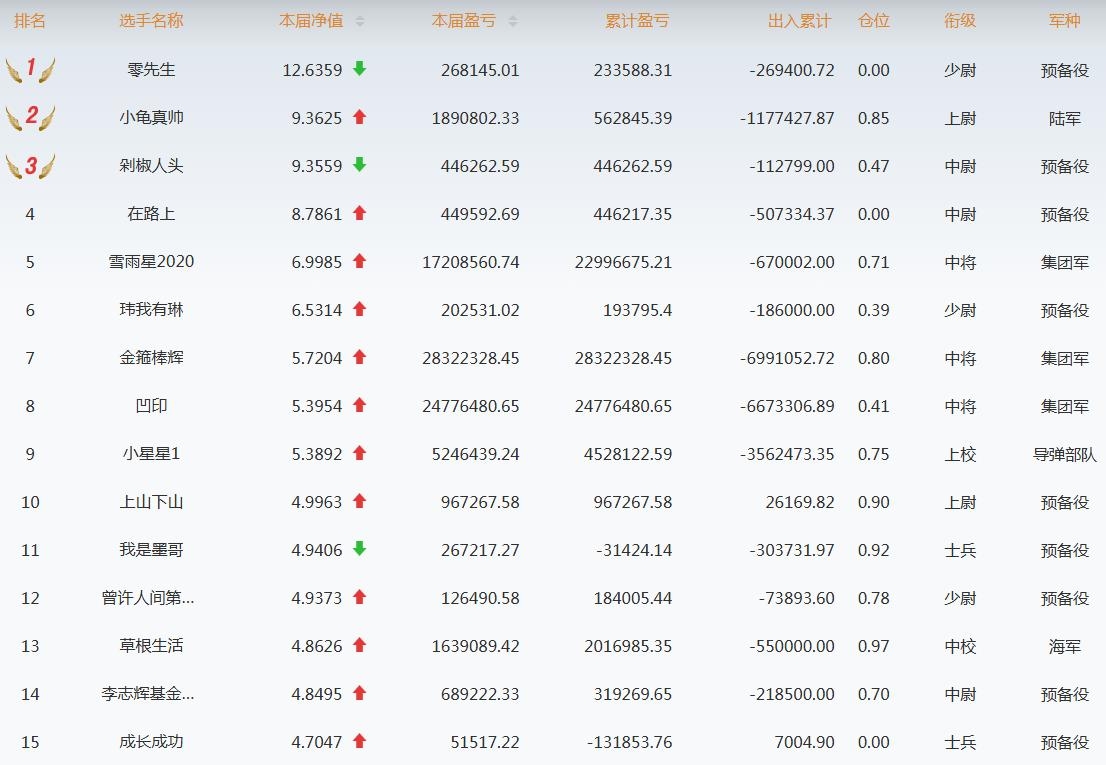
Task: Click green down arrow beside 4.9406
Action: pyautogui.click(x=360, y=549)
